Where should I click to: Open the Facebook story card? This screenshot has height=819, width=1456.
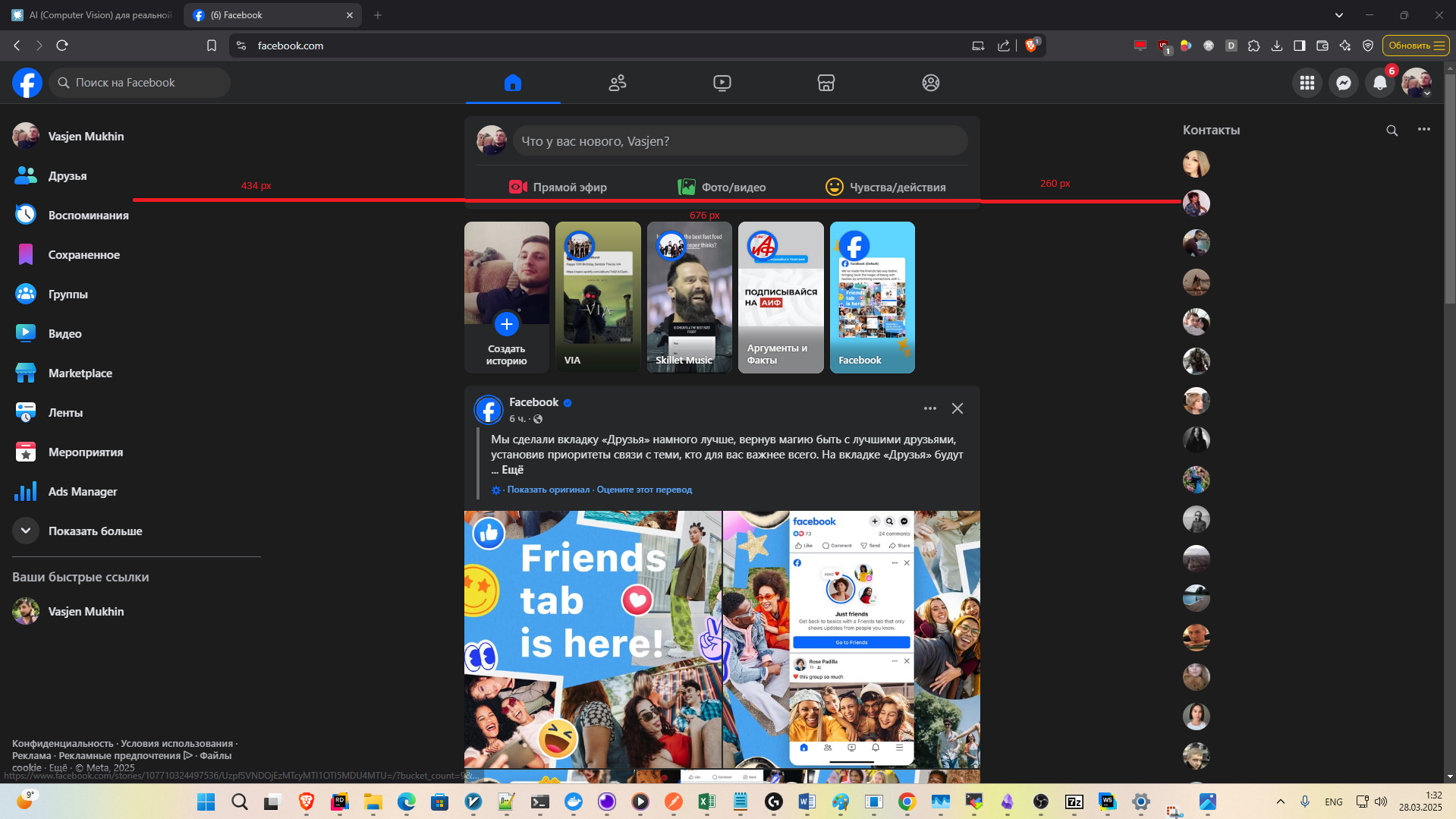click(x=873, y=298)
